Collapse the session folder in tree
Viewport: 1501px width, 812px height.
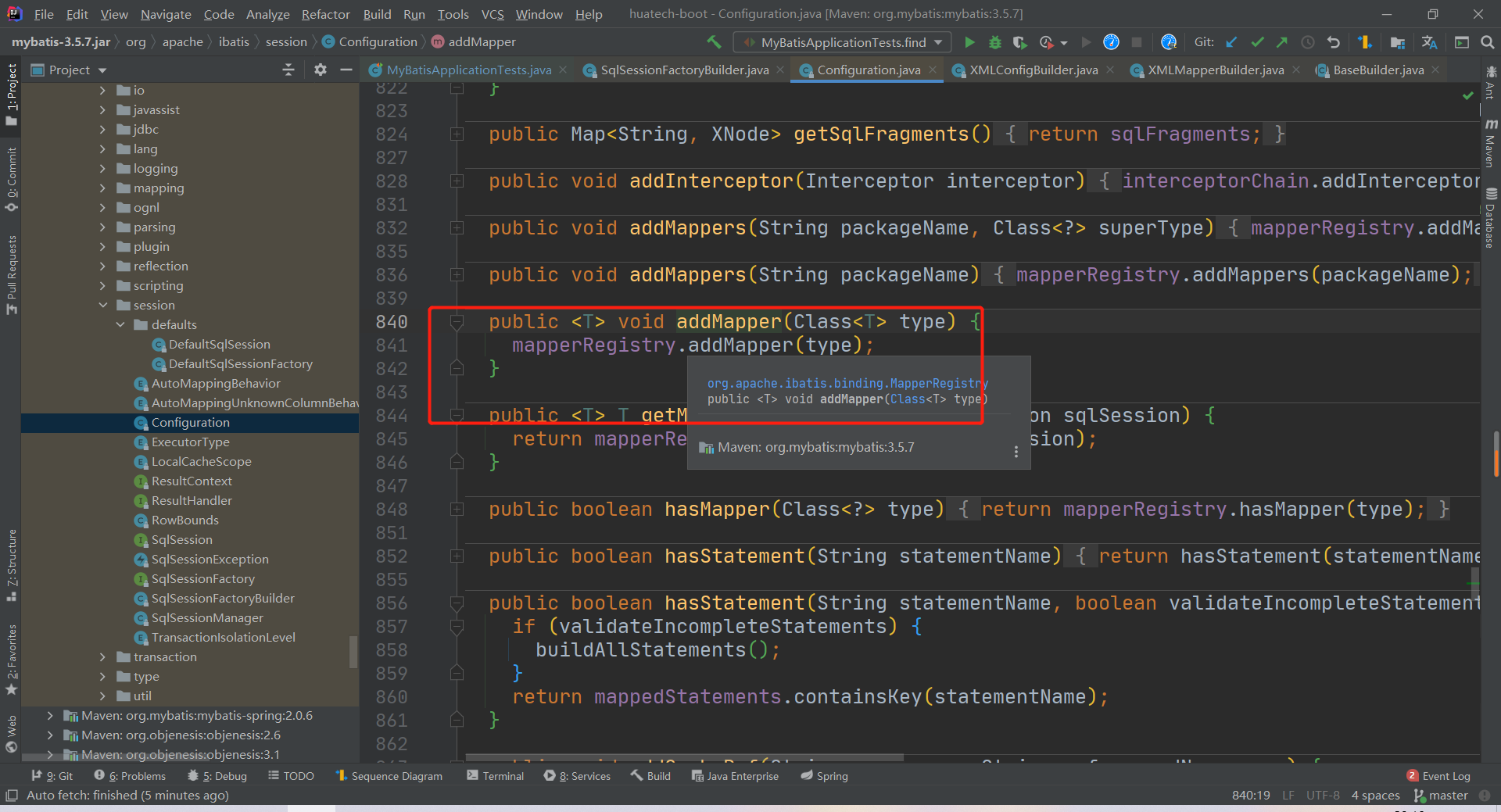pos(103,305)
